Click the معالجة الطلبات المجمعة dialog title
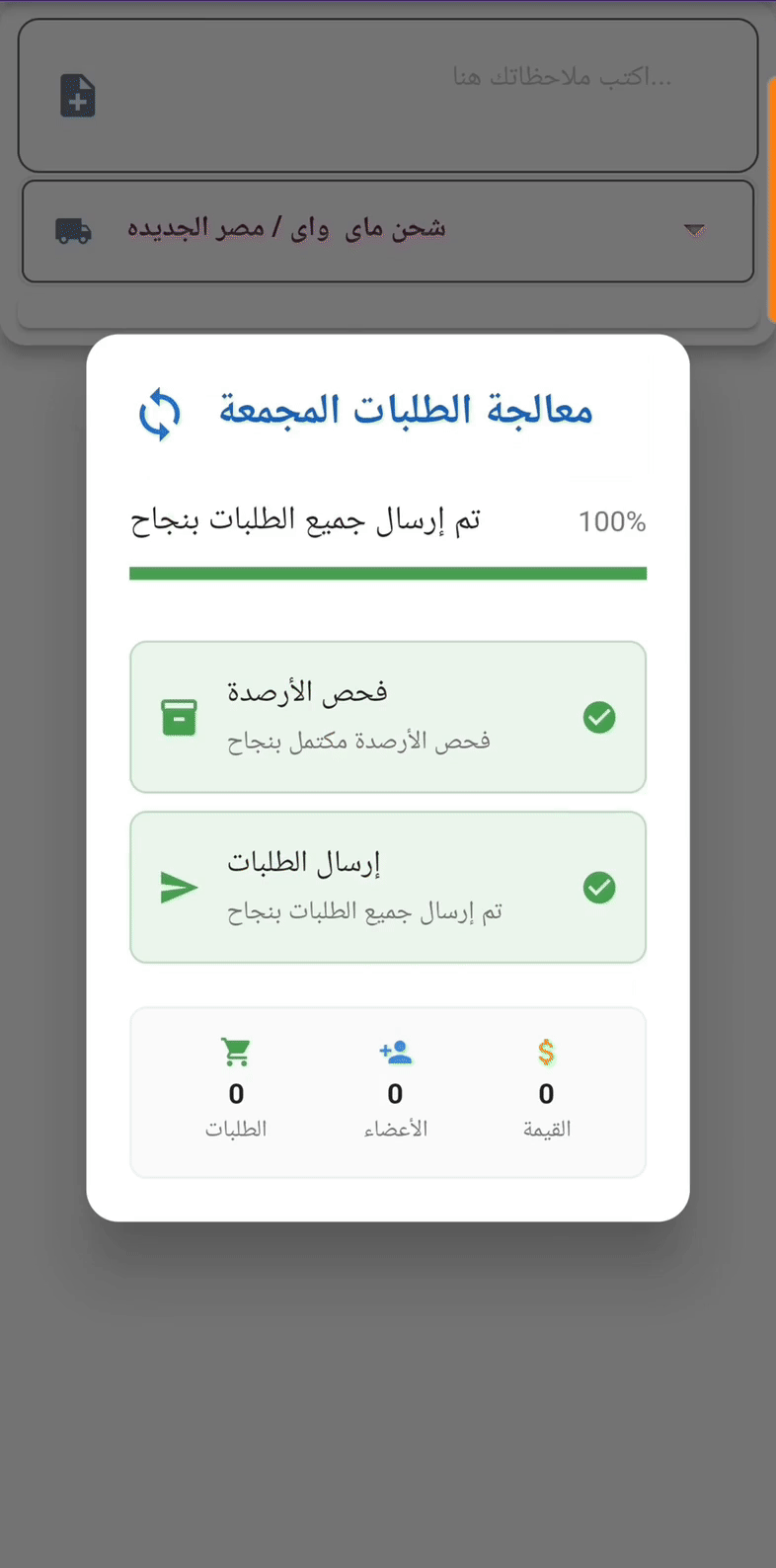The image size is (776, 1568). click(406, 411)
